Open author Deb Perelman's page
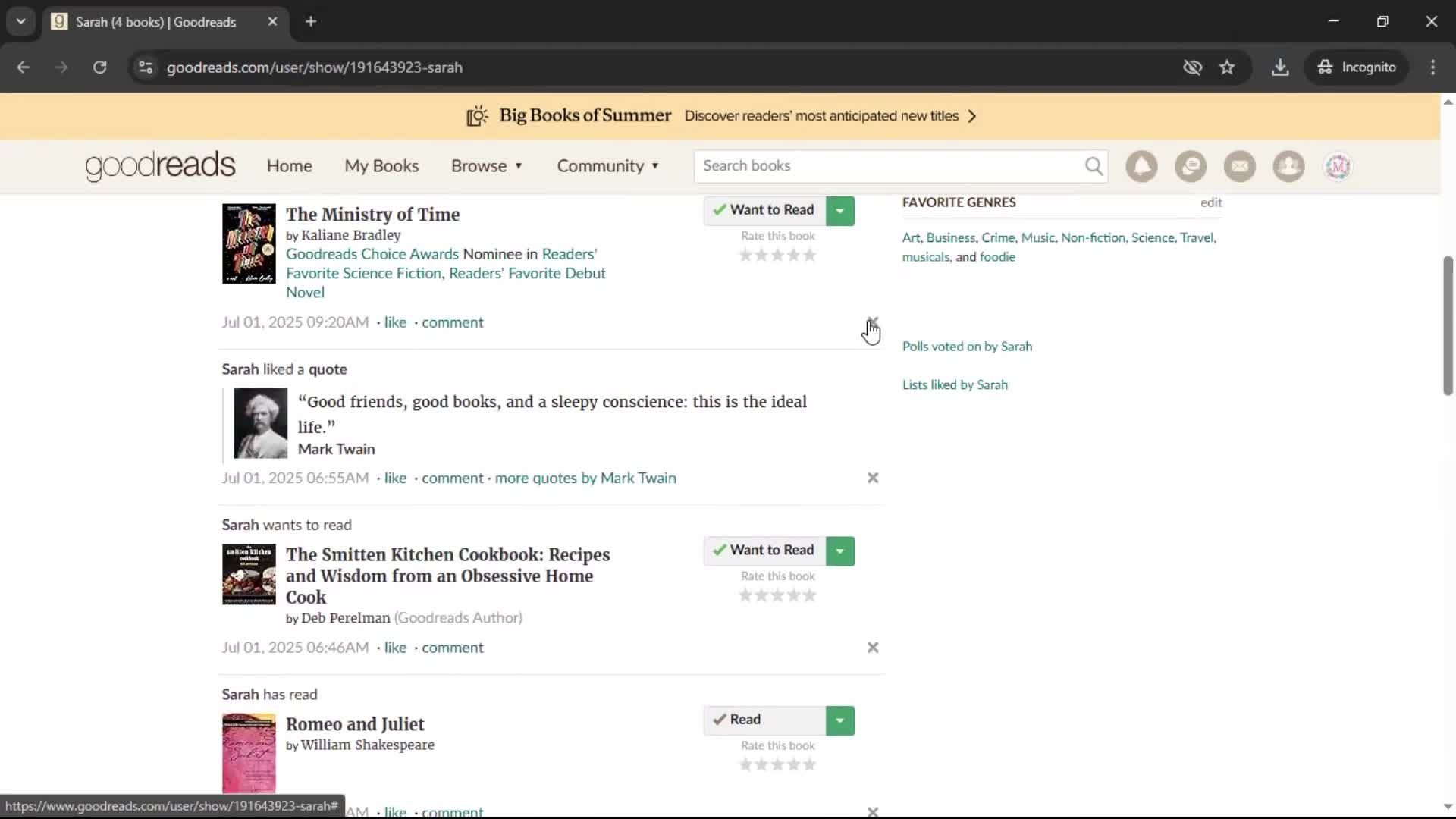Image resolution: width=1456 pixels, height=819 pixels. click(345, 618)
